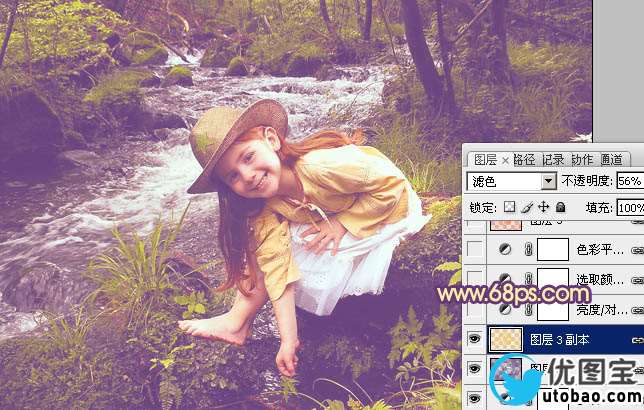Screen dimensions: 644x410
Task: Click the 色彩平... layer mask link icon
Action: pos(529,249)
